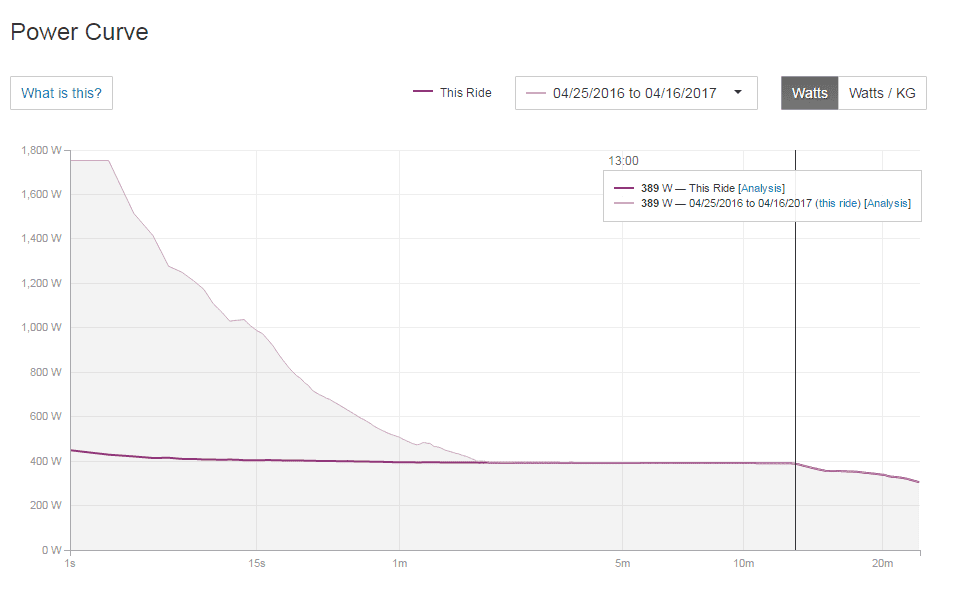Screen dimensions: 974x596
Task: Open the 04/25/2016 to 04/16/2017 date dropdown
Action: (635, 93)
